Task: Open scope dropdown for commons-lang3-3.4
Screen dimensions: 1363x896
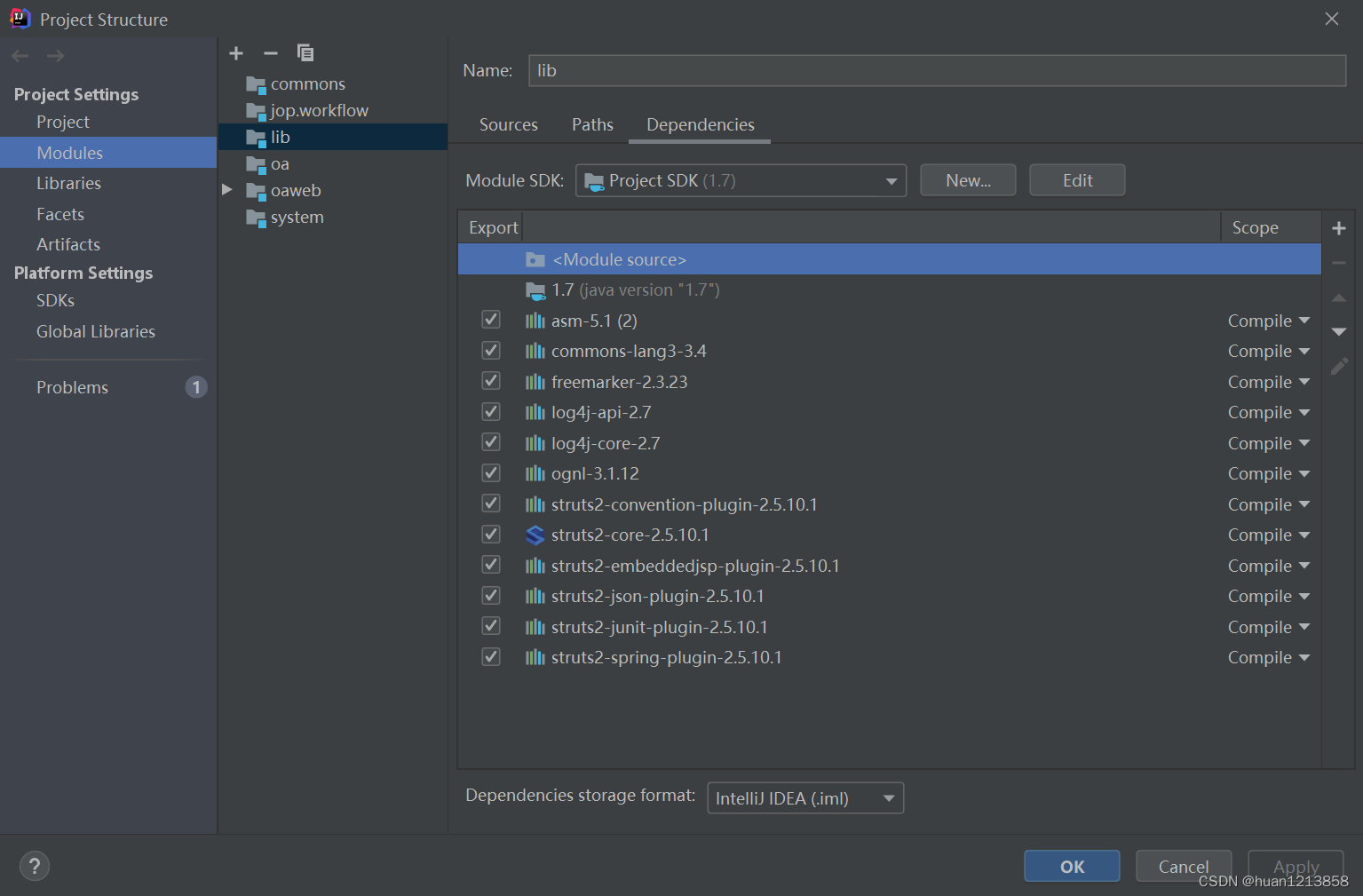Action: pos(1269,351)
